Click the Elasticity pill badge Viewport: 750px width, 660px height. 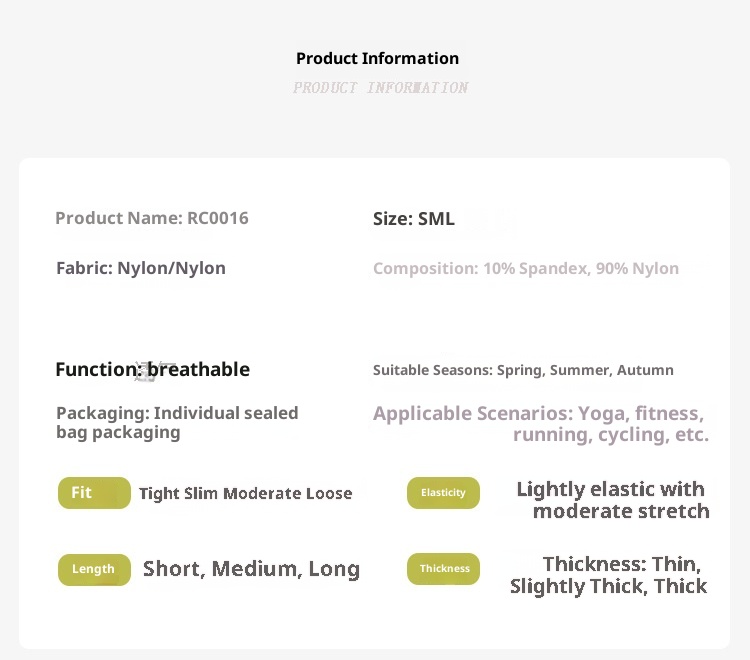443,493
